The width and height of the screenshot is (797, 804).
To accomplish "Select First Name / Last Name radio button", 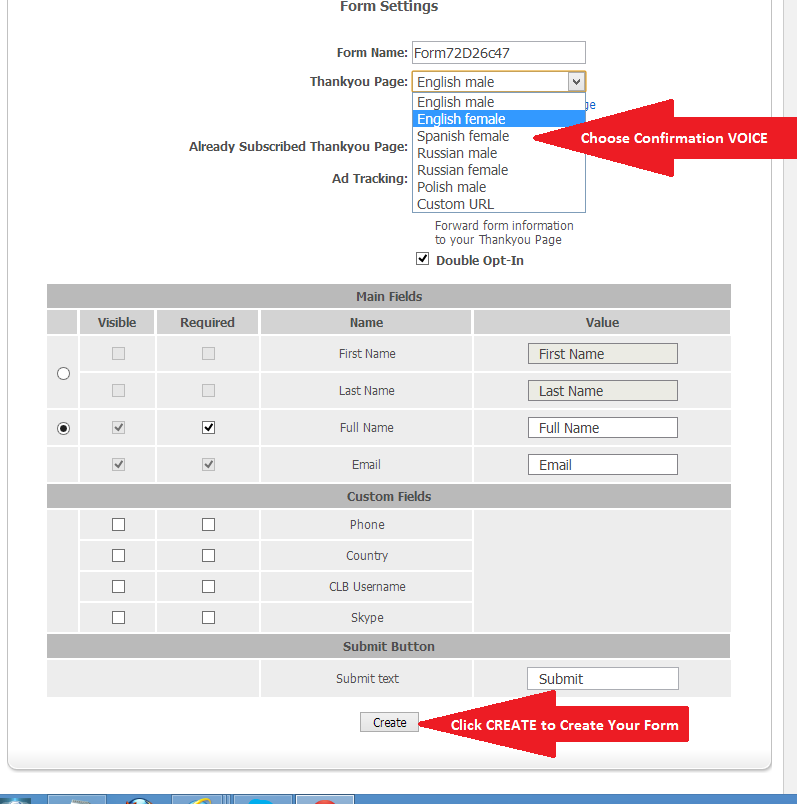I will (x=64, y=373).
